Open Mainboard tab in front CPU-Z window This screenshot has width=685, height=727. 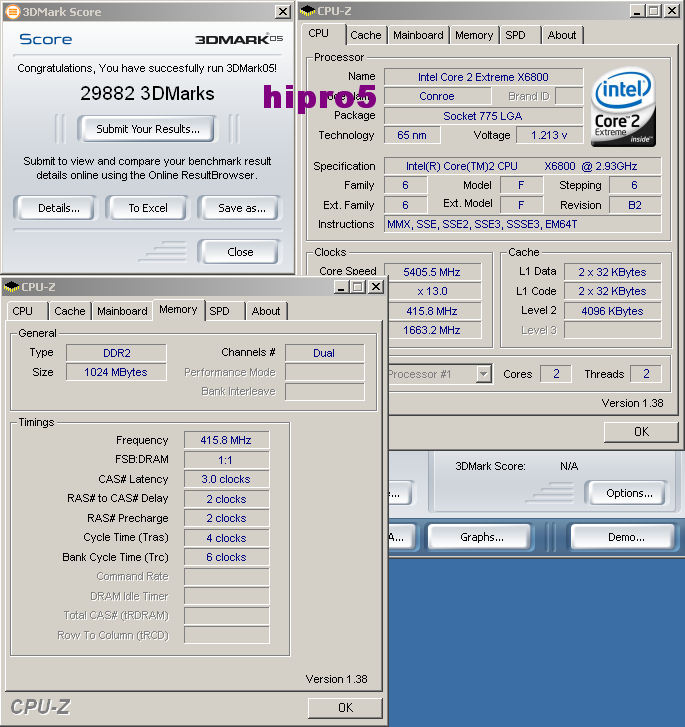pos(122,311)
